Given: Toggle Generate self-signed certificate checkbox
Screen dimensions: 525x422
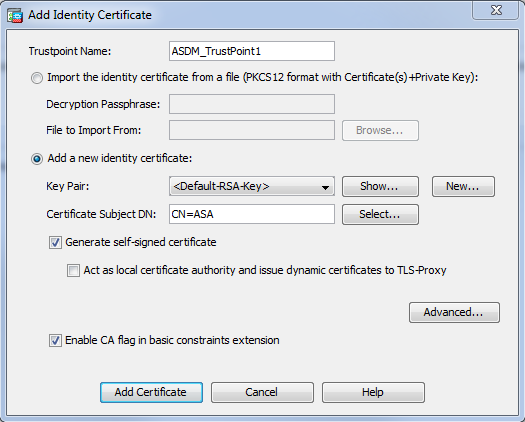Looking at the screenshot, I should click(55, 242).
